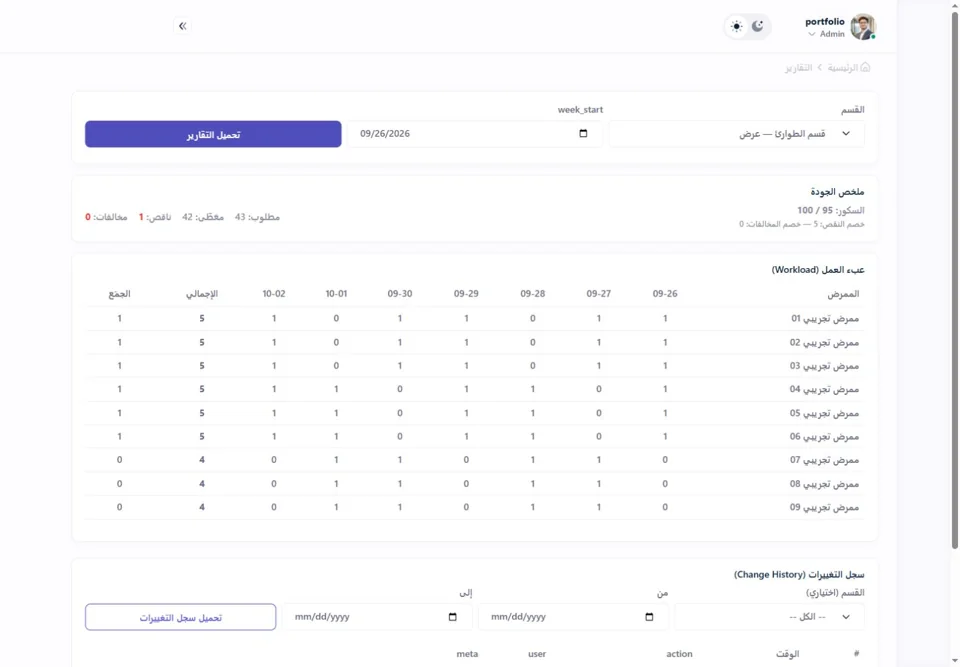Click the الممرض column header

point(843,294)
